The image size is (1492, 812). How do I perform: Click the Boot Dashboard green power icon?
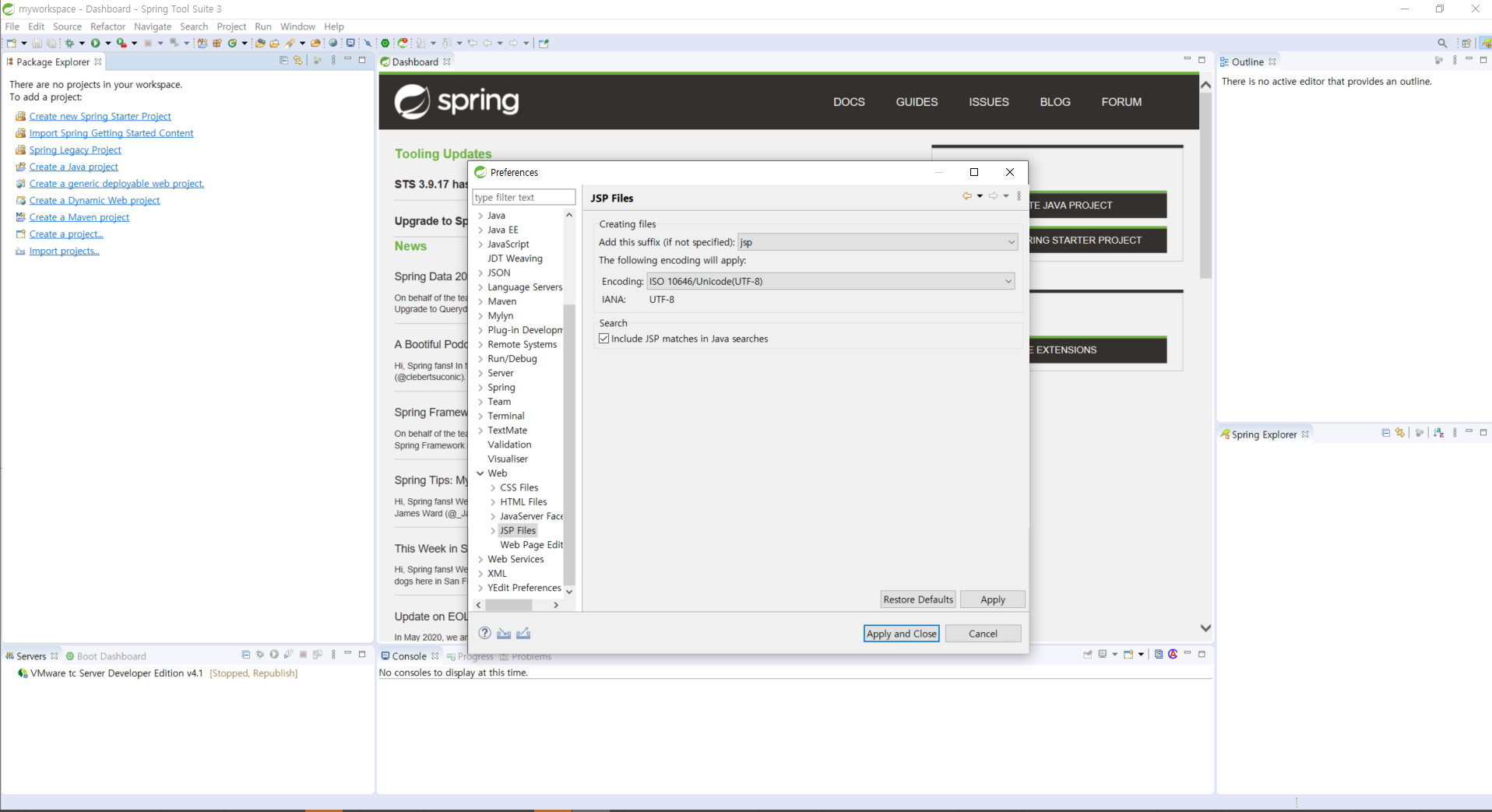pyautogui.click(x=385, y=44)
